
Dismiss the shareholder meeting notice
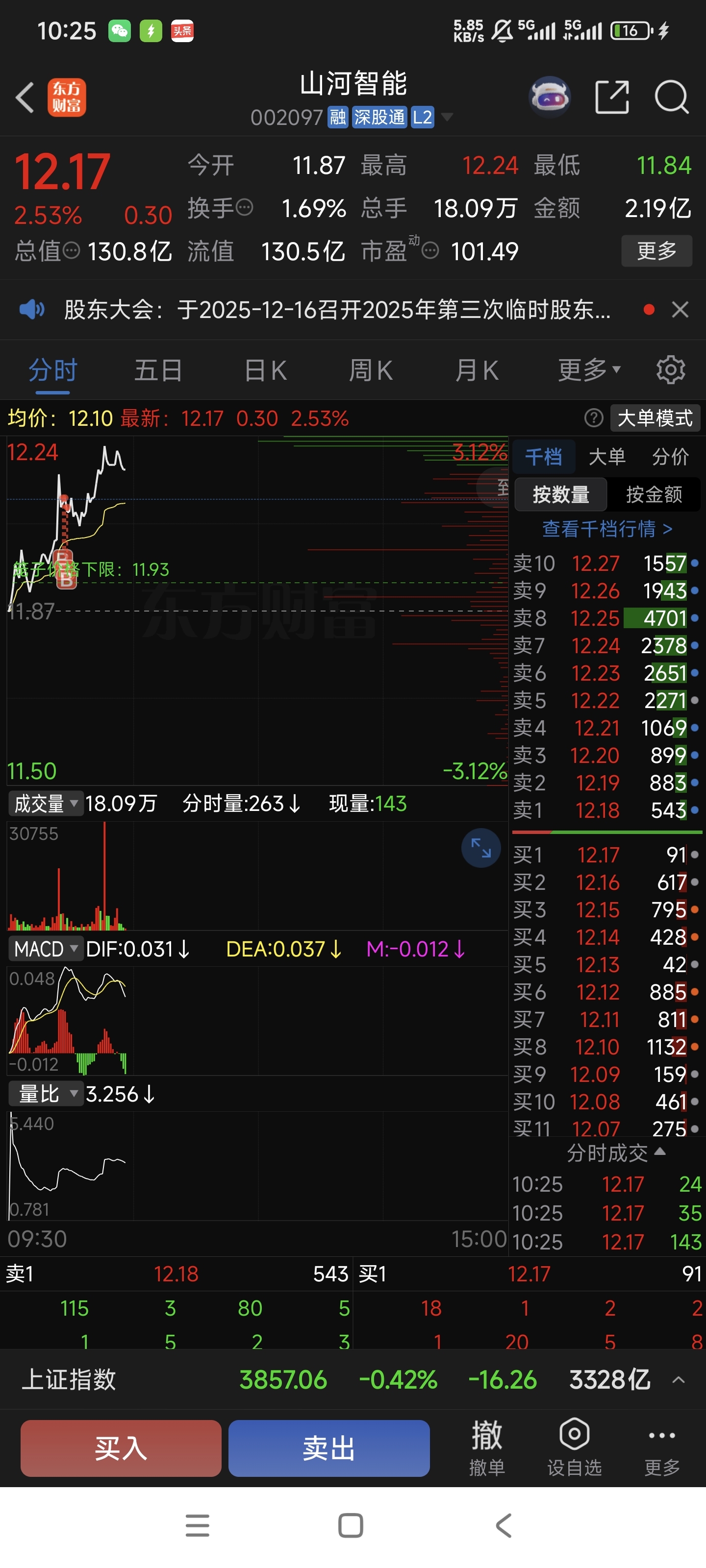(x=680, y=310)
